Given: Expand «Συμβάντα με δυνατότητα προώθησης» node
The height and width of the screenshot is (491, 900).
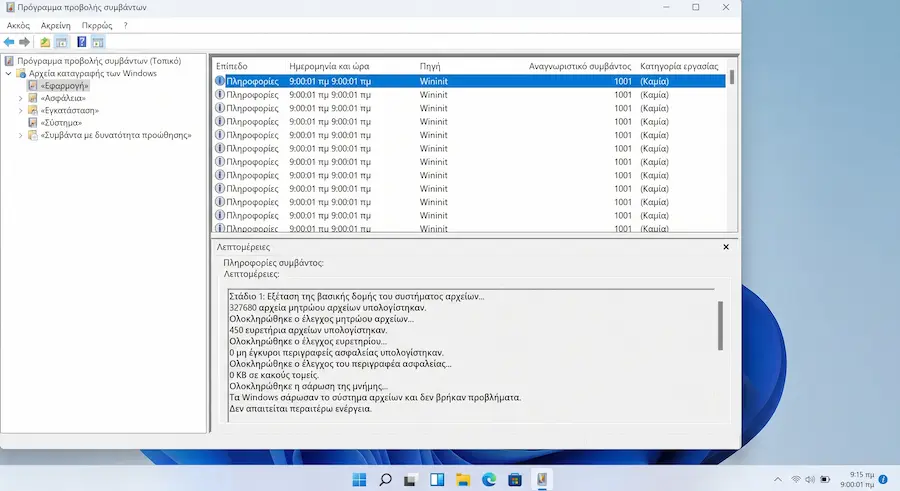Looking at the screenshot, I should [21, 136].
